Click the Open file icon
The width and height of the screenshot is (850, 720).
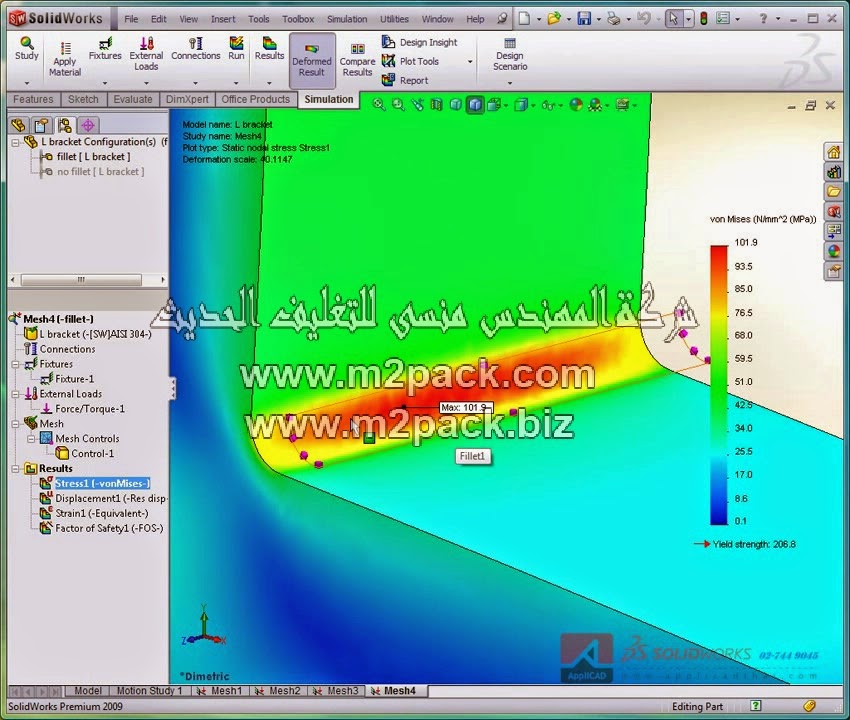click(553, 19)
